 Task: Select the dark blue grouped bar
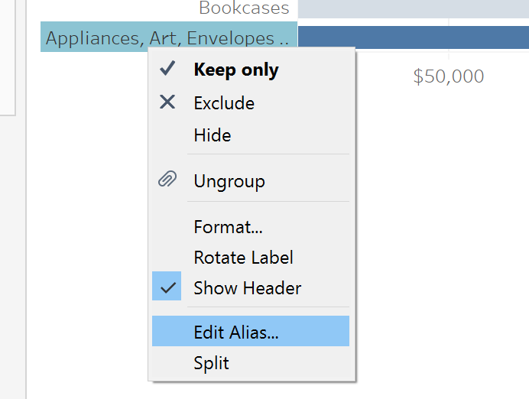[413, 37]
